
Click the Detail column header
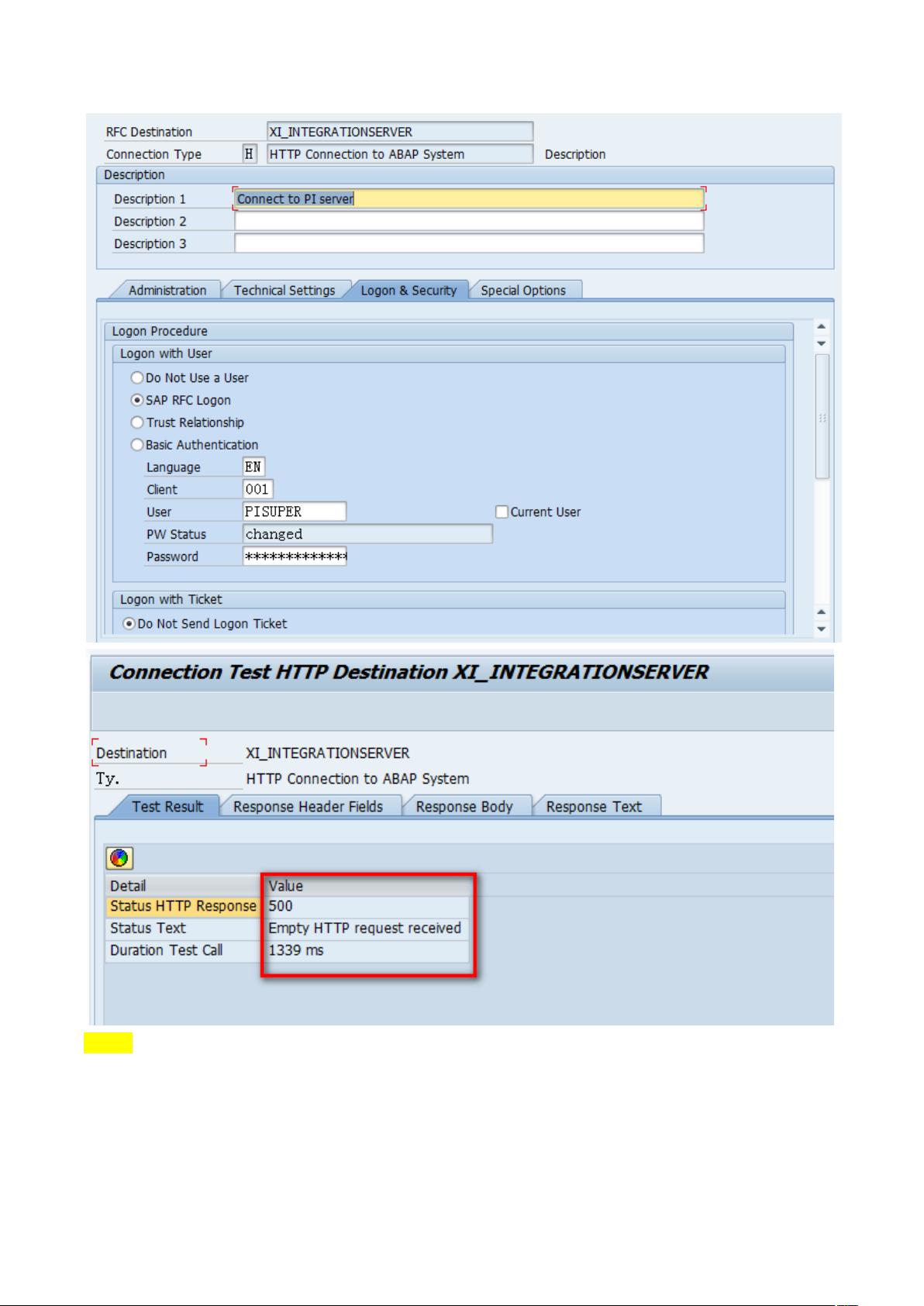point(183,885)
